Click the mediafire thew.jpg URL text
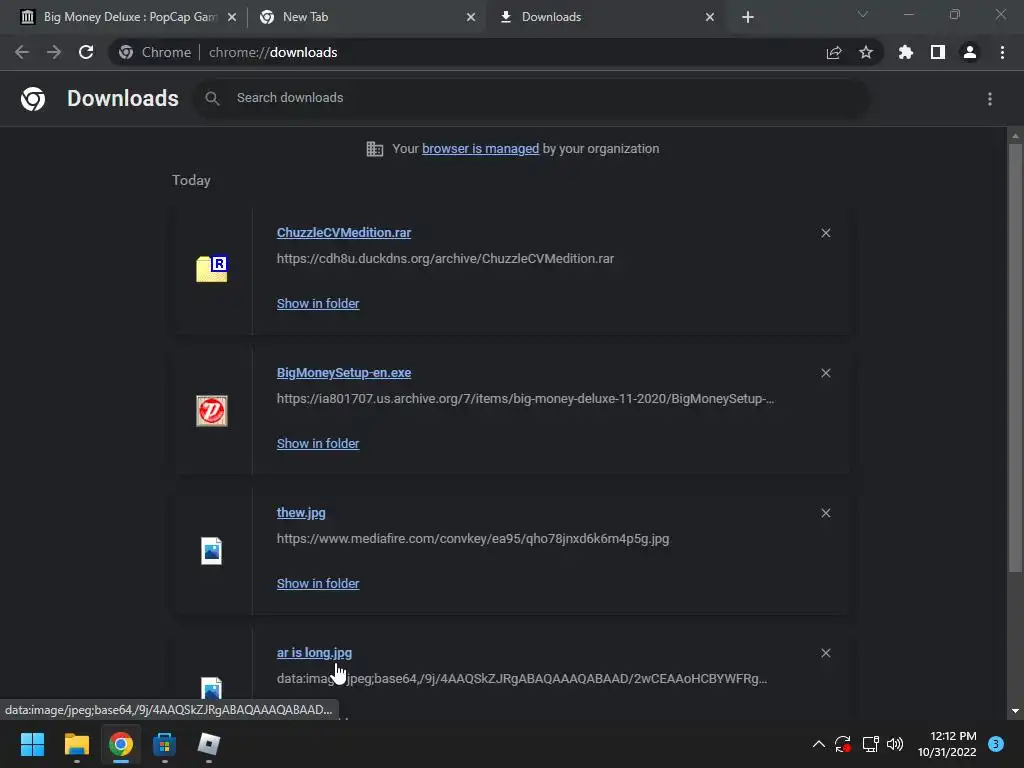Viewport: 1024px width, 768px height. 473,539
